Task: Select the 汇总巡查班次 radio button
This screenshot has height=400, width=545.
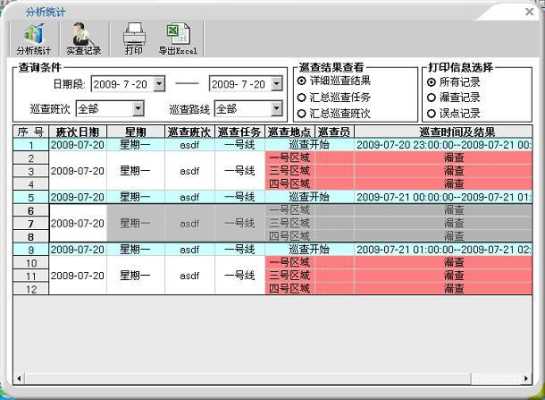Action: click(x=302, y=113)
